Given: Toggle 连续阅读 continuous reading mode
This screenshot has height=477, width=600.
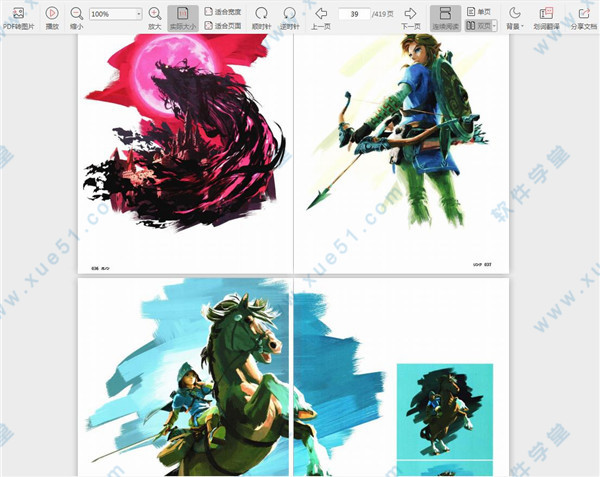Looking at the screenshot, I should click(445, 18).
